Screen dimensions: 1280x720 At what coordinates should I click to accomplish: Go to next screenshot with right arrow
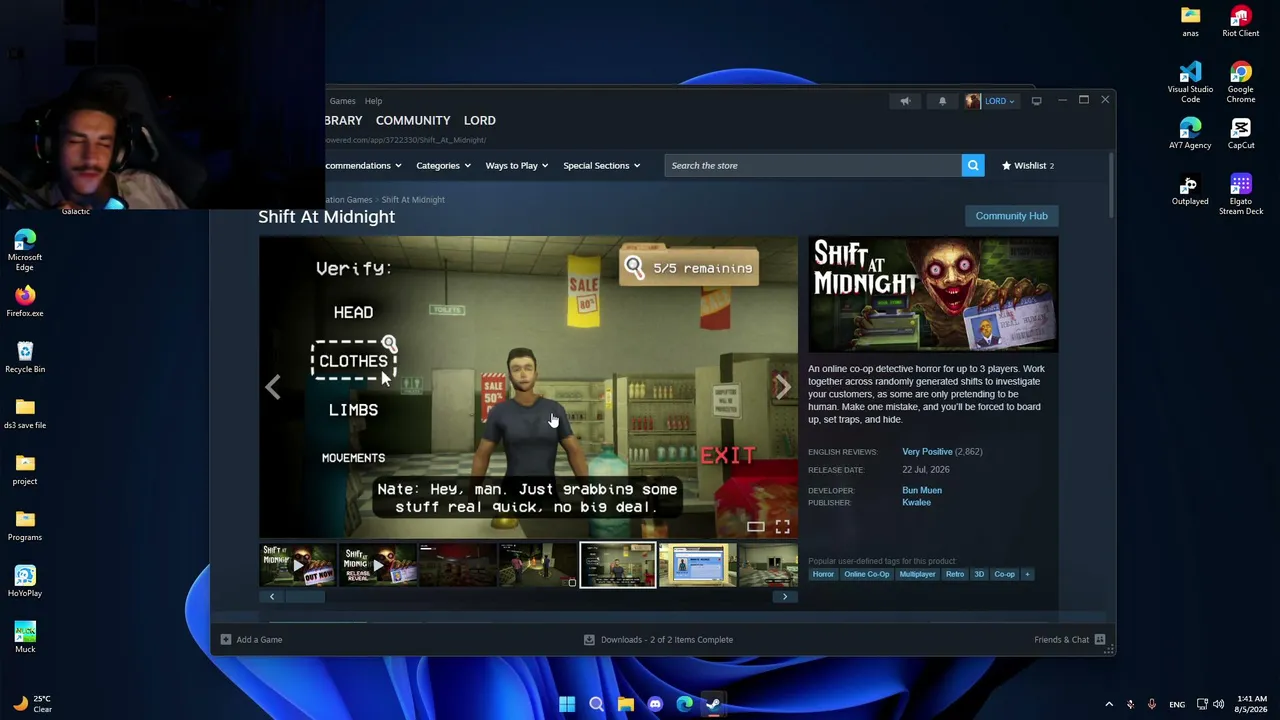783,387
